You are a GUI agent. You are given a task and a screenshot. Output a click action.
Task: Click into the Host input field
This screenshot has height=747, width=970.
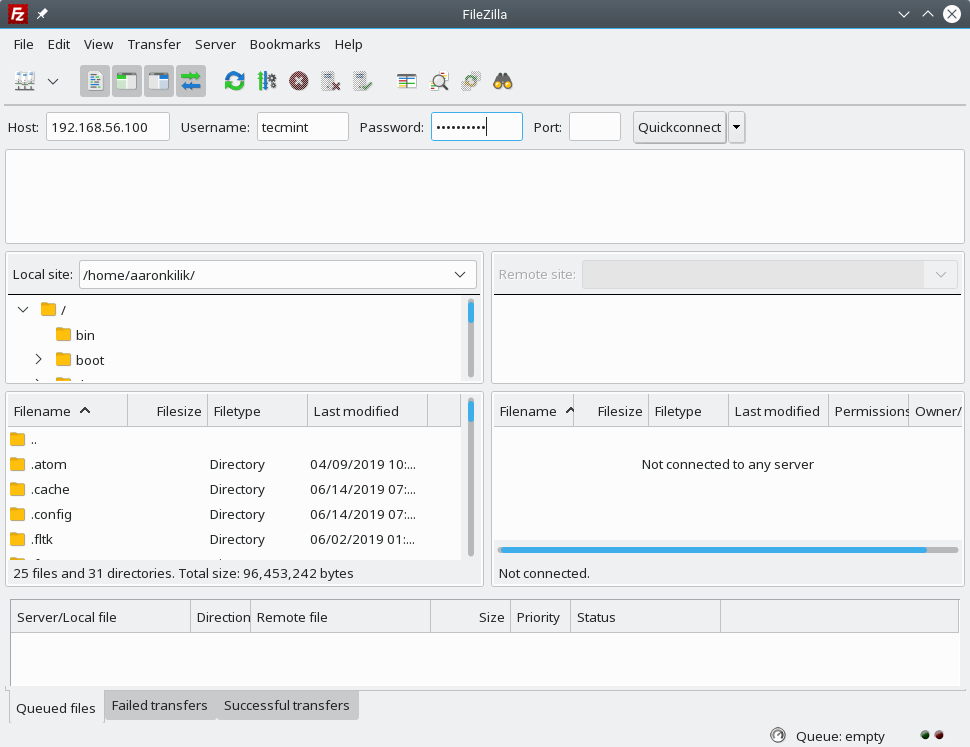[x=108, y=127]
